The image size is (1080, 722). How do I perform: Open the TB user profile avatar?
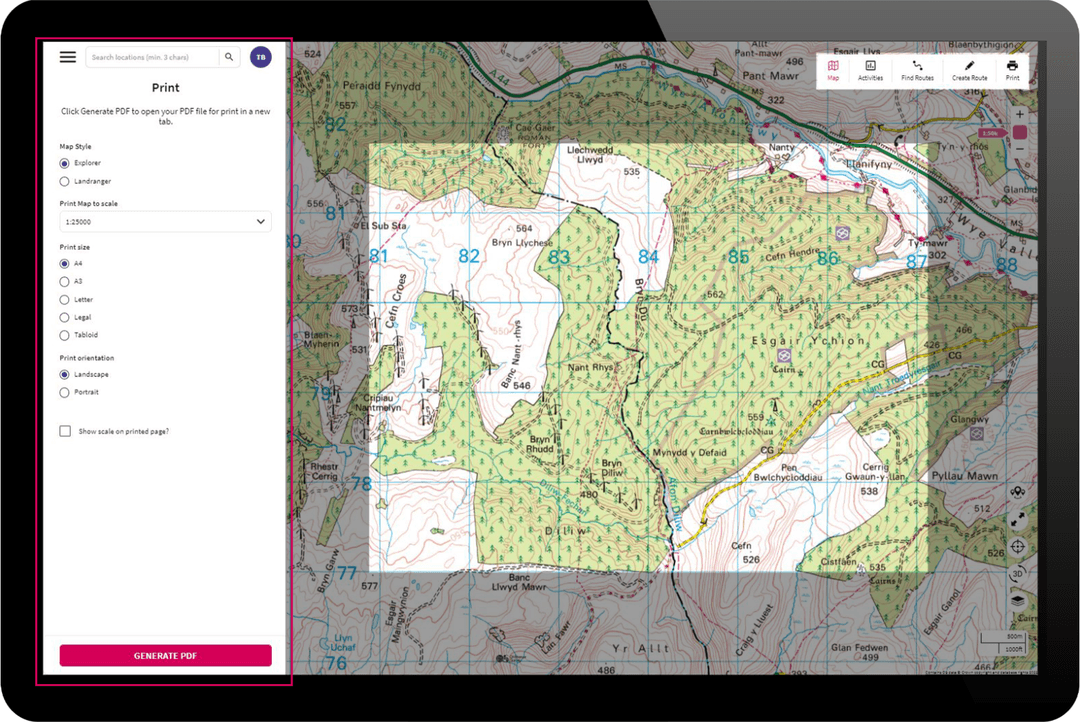pyautogui.click(x=260, y=57)
